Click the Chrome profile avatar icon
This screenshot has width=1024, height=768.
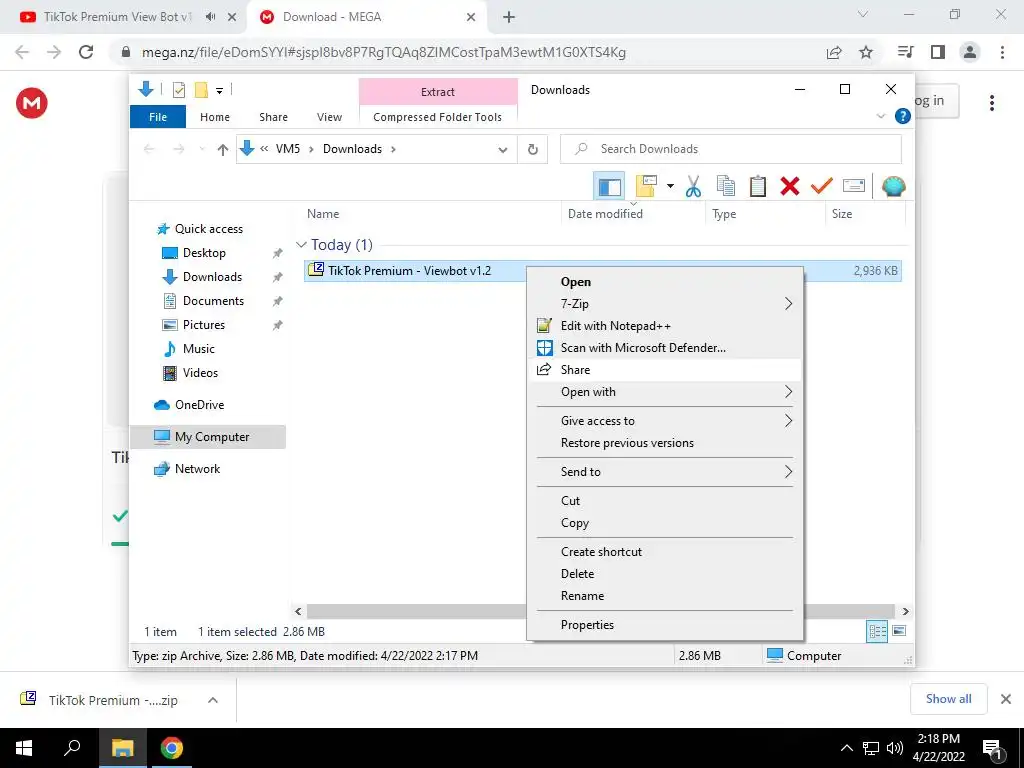[970, 52]
